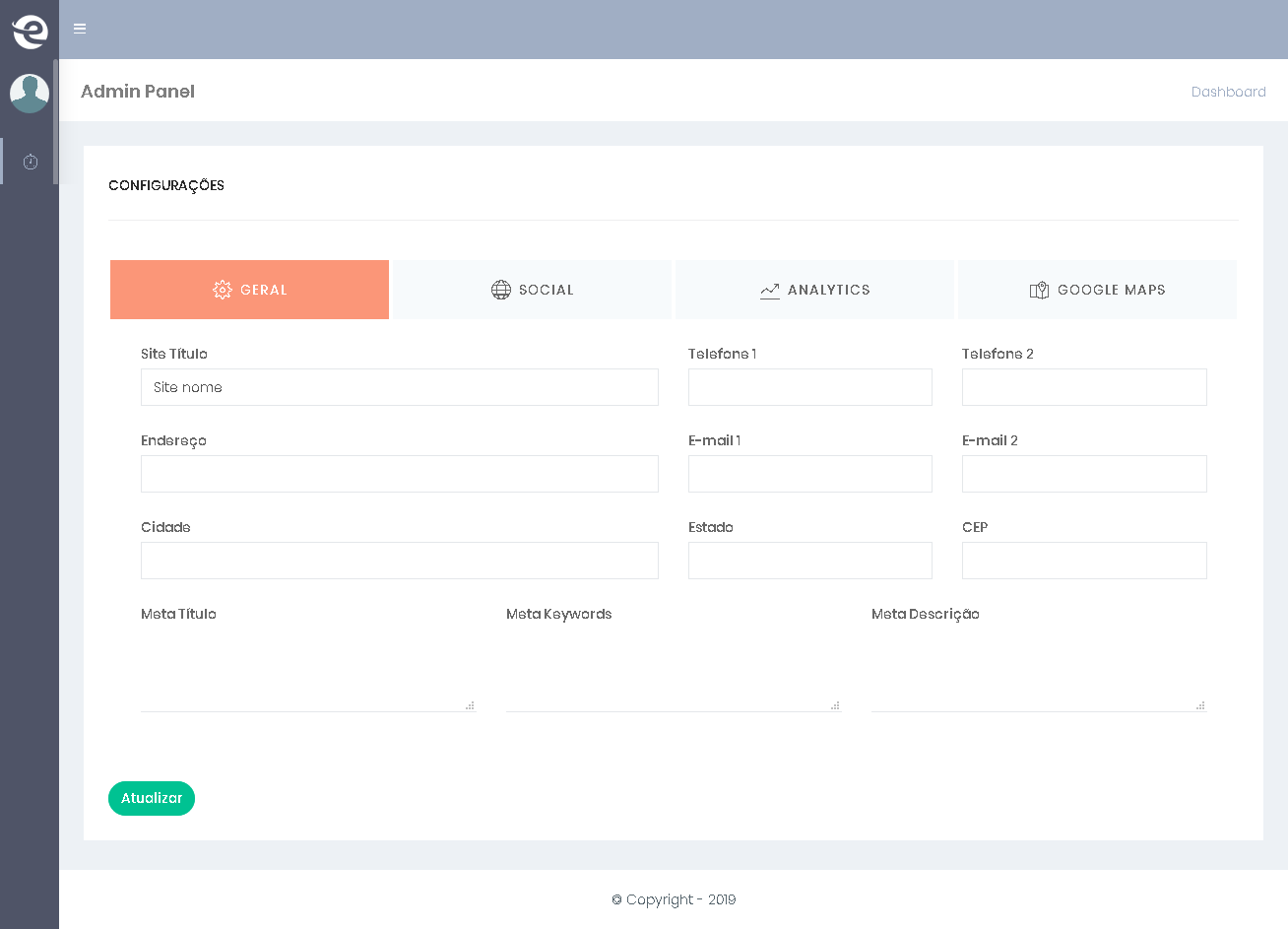Click inside the Meta Keywords textarea
The width and height of the screenshot is (1288, 929).
click(674, 670)
